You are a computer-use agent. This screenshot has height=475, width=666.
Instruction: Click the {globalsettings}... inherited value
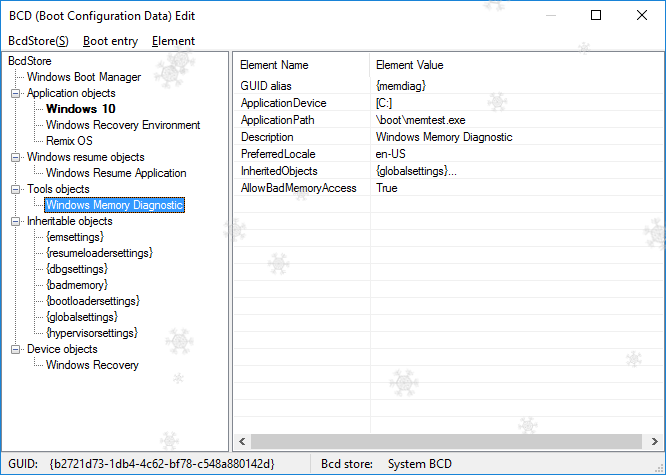tap(416, 171)
